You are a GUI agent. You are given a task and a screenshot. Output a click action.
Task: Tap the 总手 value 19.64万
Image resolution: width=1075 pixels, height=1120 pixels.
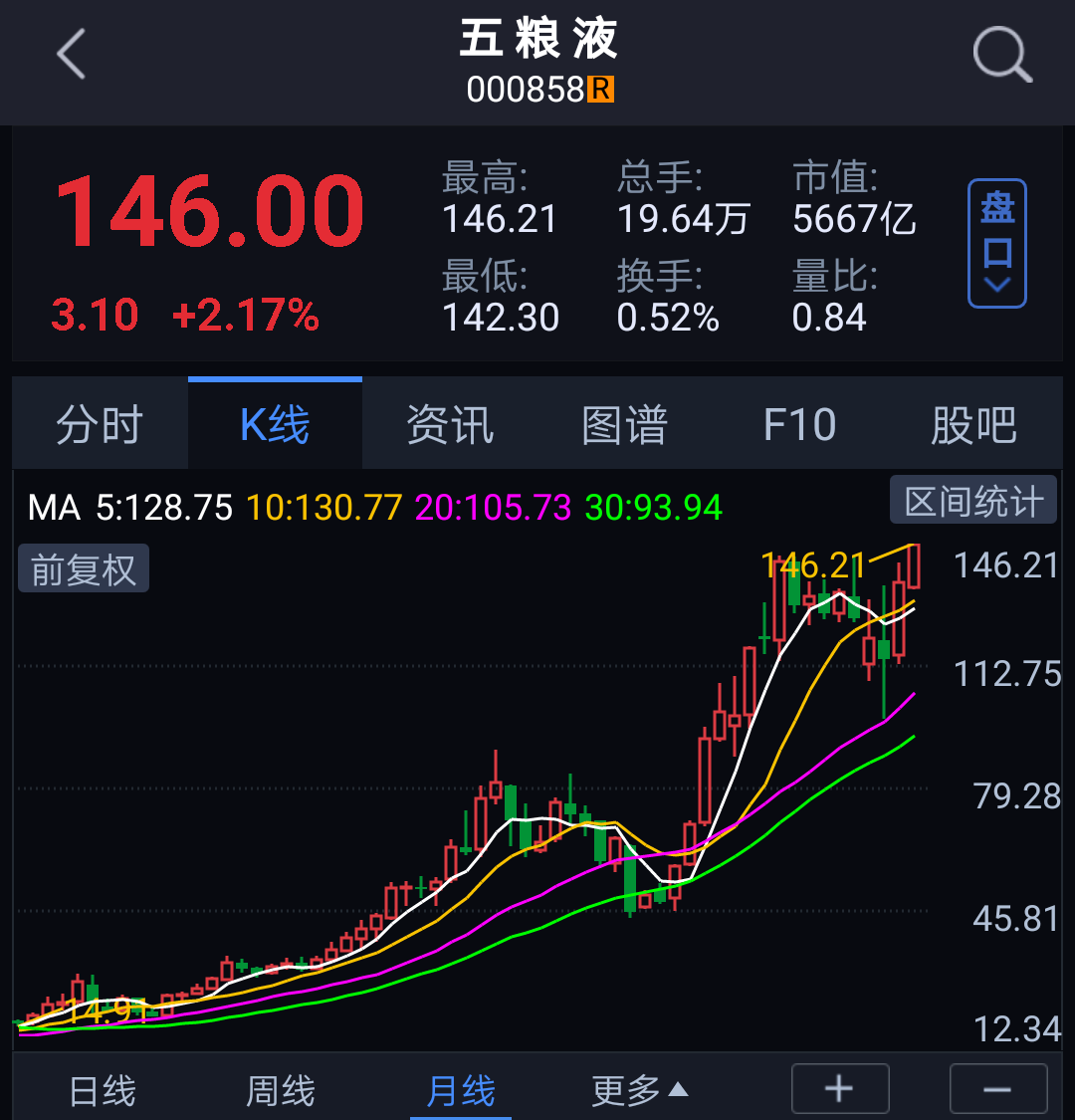(x=683, y=219)
